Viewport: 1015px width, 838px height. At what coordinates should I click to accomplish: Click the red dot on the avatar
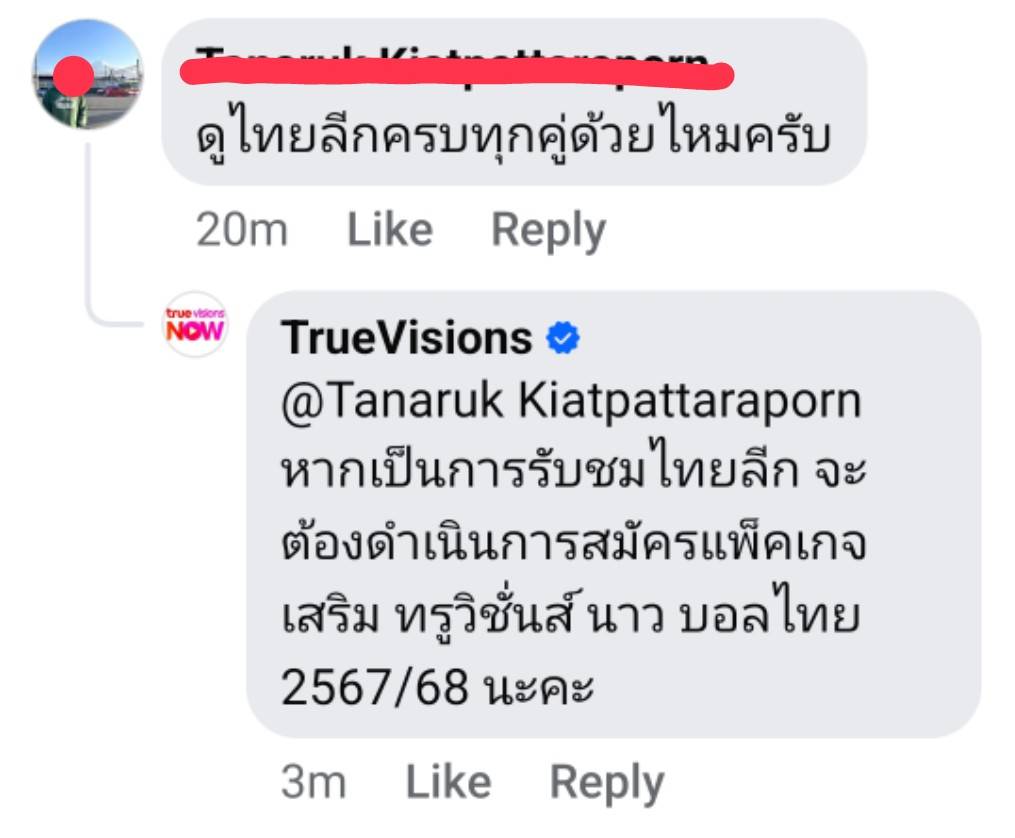pos(74,76)
